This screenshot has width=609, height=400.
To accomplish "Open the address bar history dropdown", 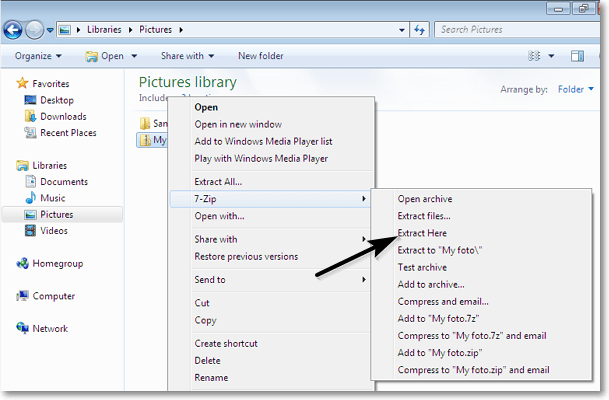I will (x=402, y=30).
